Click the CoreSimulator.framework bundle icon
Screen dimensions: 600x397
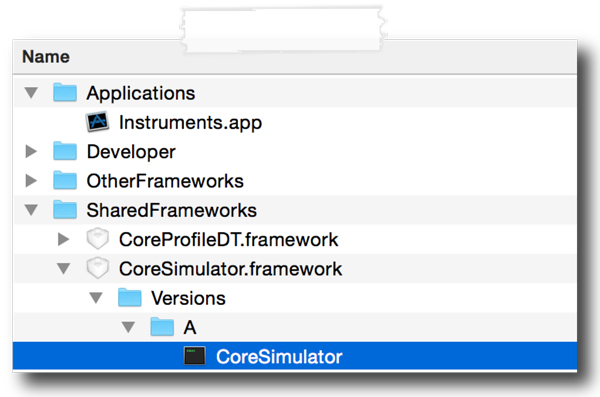[x=98, y=268]
